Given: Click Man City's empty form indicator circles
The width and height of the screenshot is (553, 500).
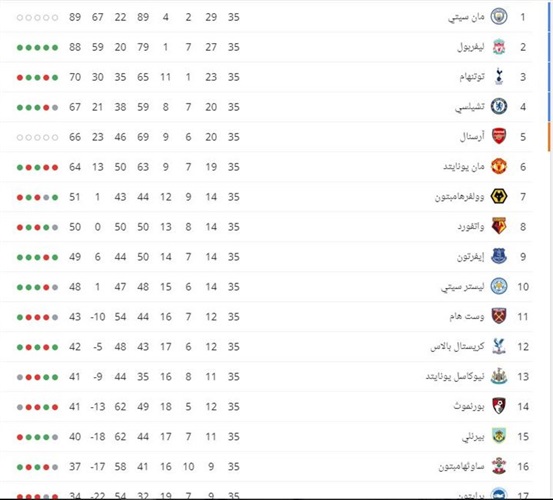Looking at the screenshot, I should click(x=37, y=17).
